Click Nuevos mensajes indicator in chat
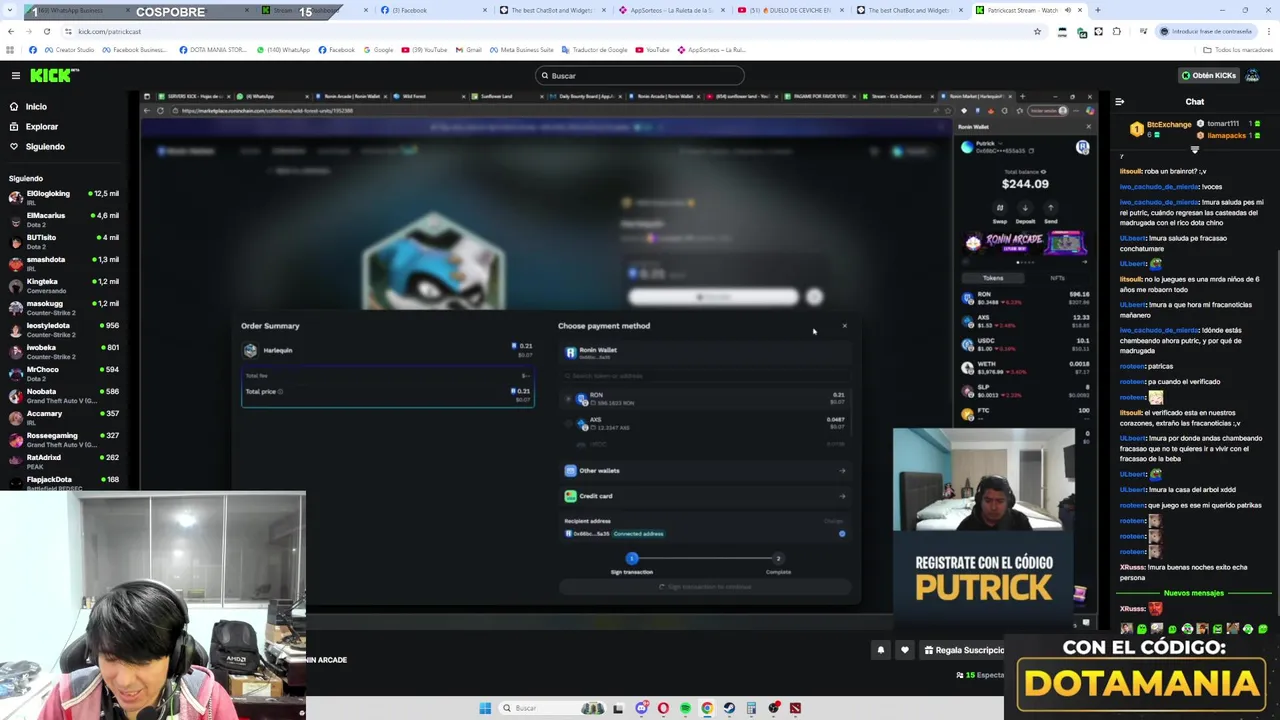 pyautogui.click(x=1193, y=593)
